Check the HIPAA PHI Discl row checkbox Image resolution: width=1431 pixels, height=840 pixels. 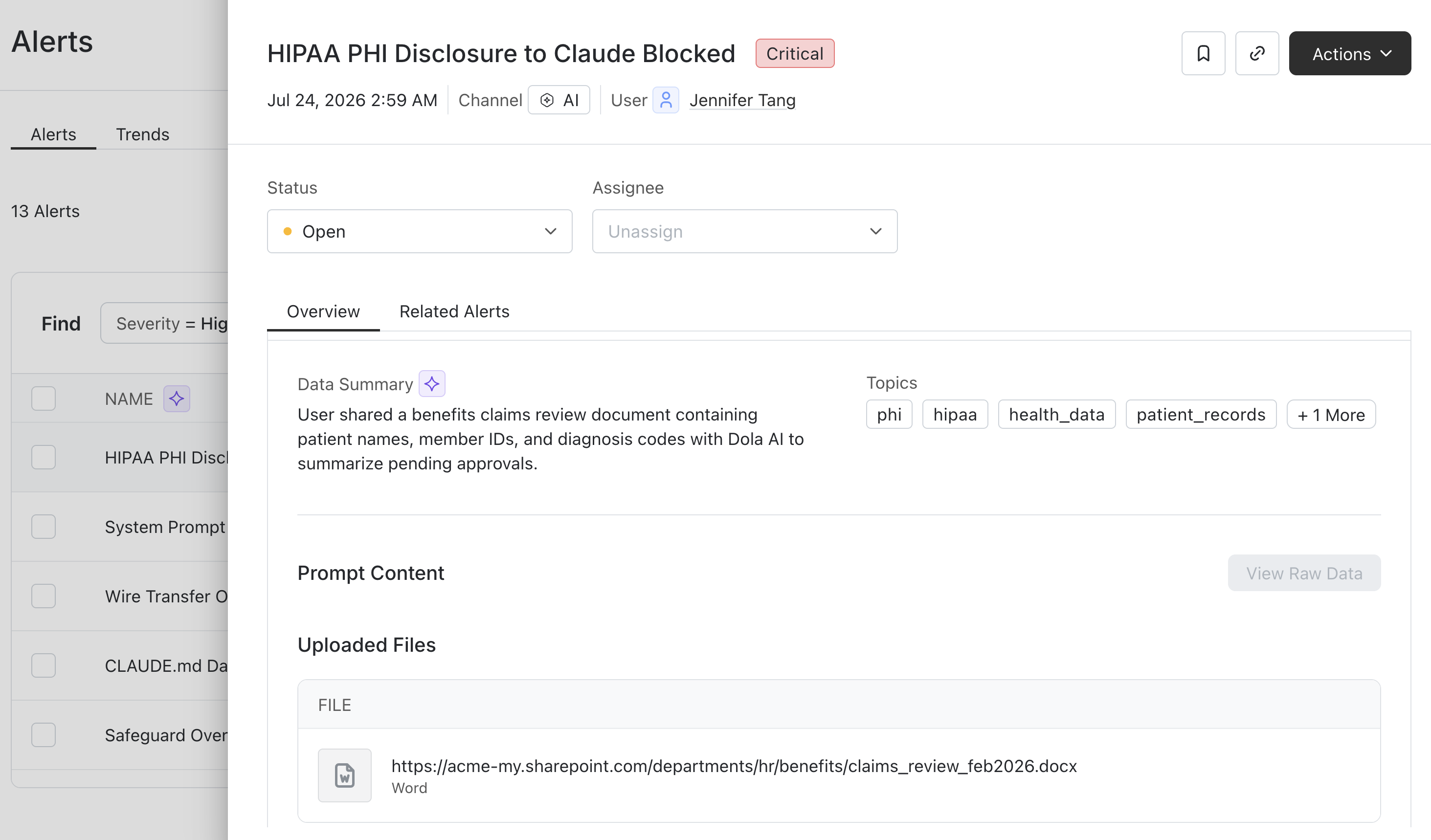(43, 457)
